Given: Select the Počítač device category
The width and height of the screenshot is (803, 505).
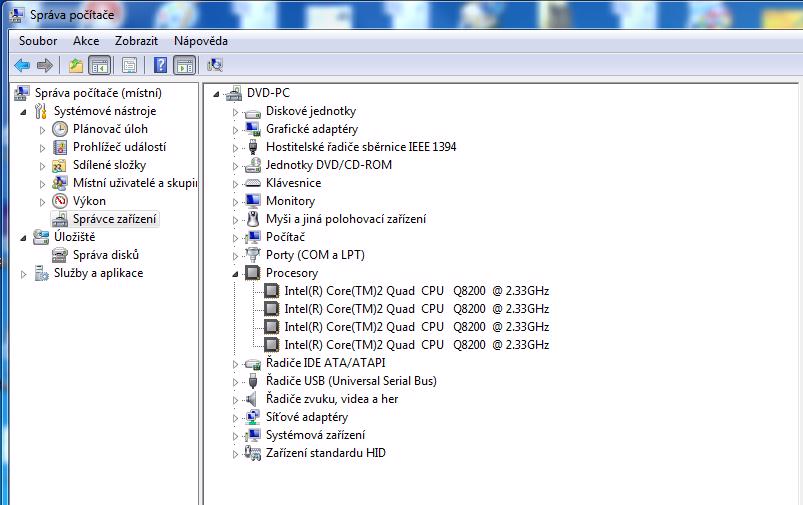Looking at the screenshot, I should click(x=285, y=237).
